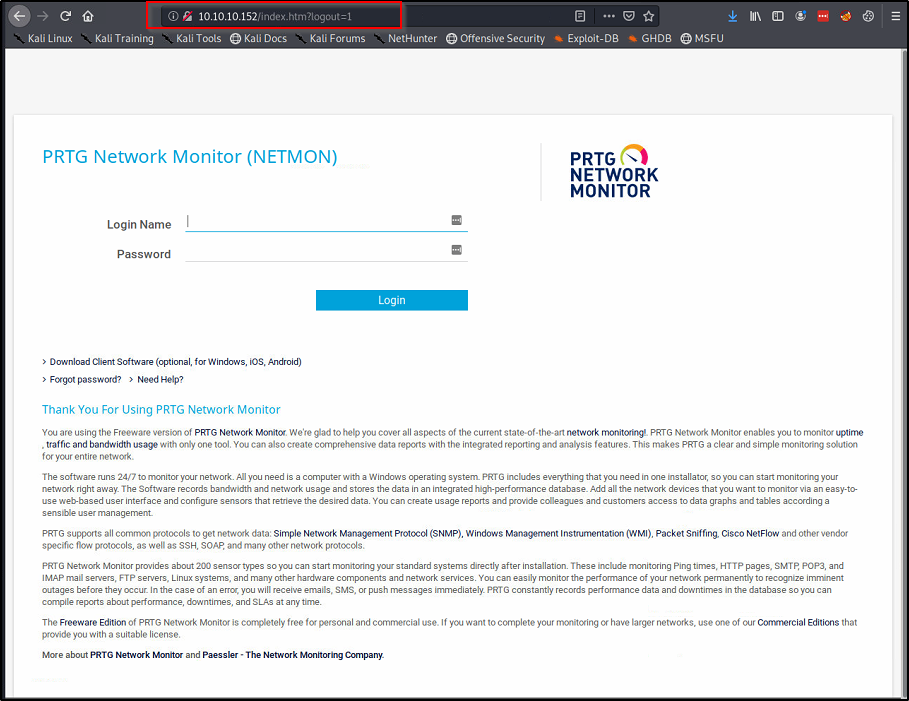The image size is (909, 701).
Task: Click the PRTG Network Monitor logo
Action: click(614, 172)
